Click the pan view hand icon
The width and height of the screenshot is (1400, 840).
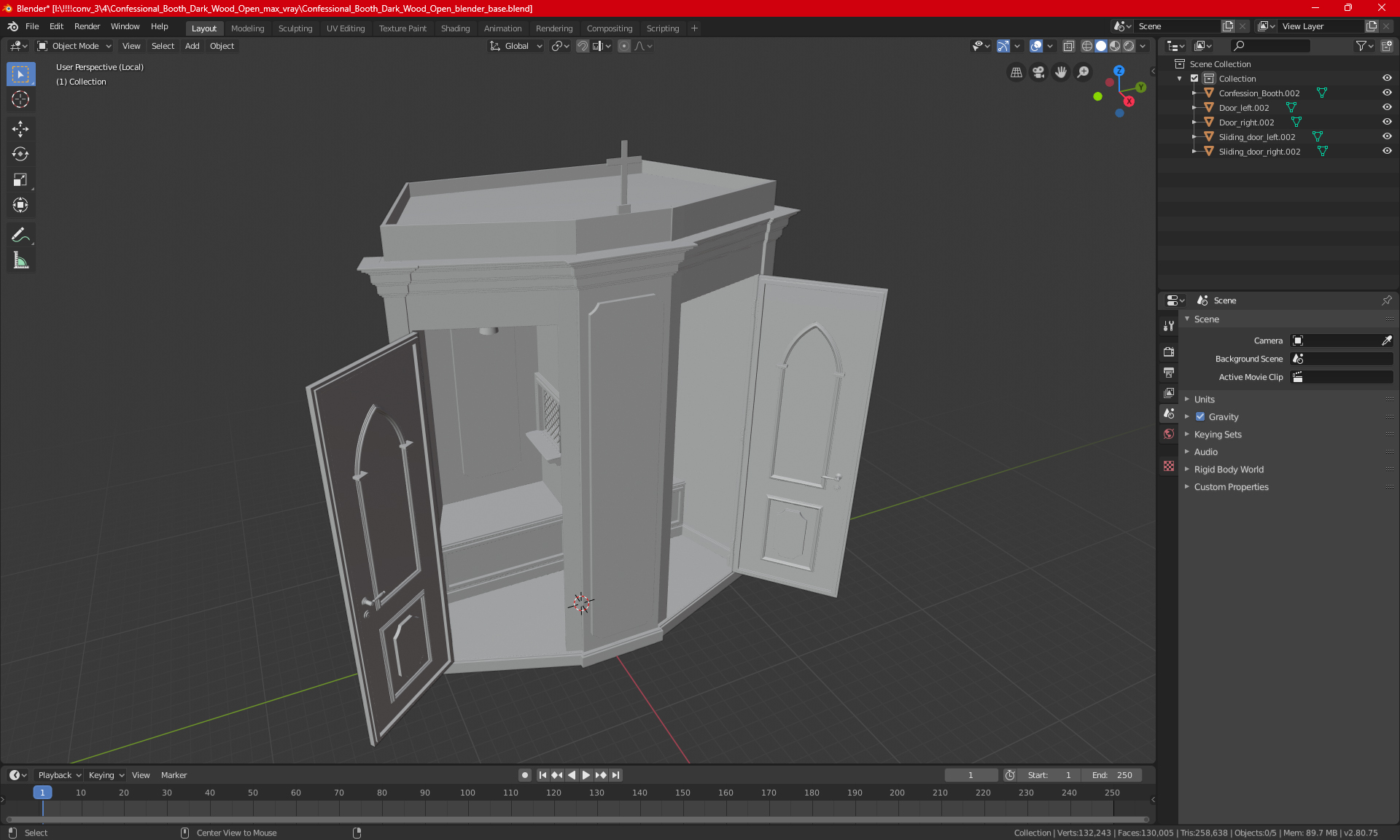coord(1061,72)
